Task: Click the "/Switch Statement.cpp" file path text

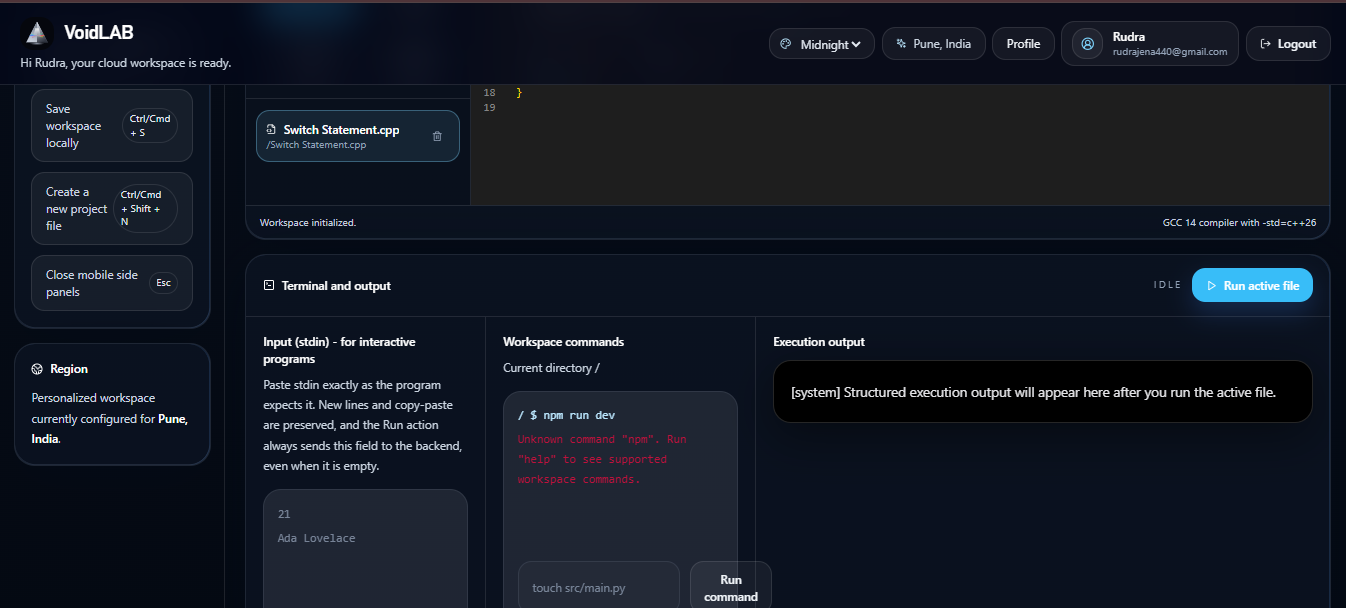Action: [316, 145]
